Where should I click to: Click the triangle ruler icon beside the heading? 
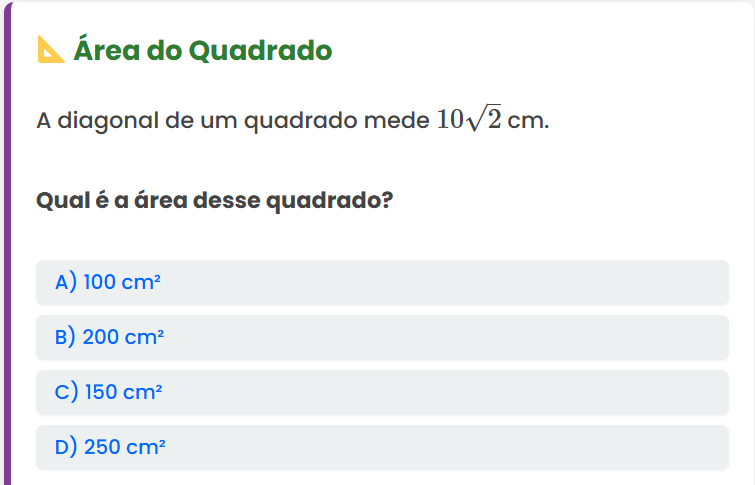[50, 49]
